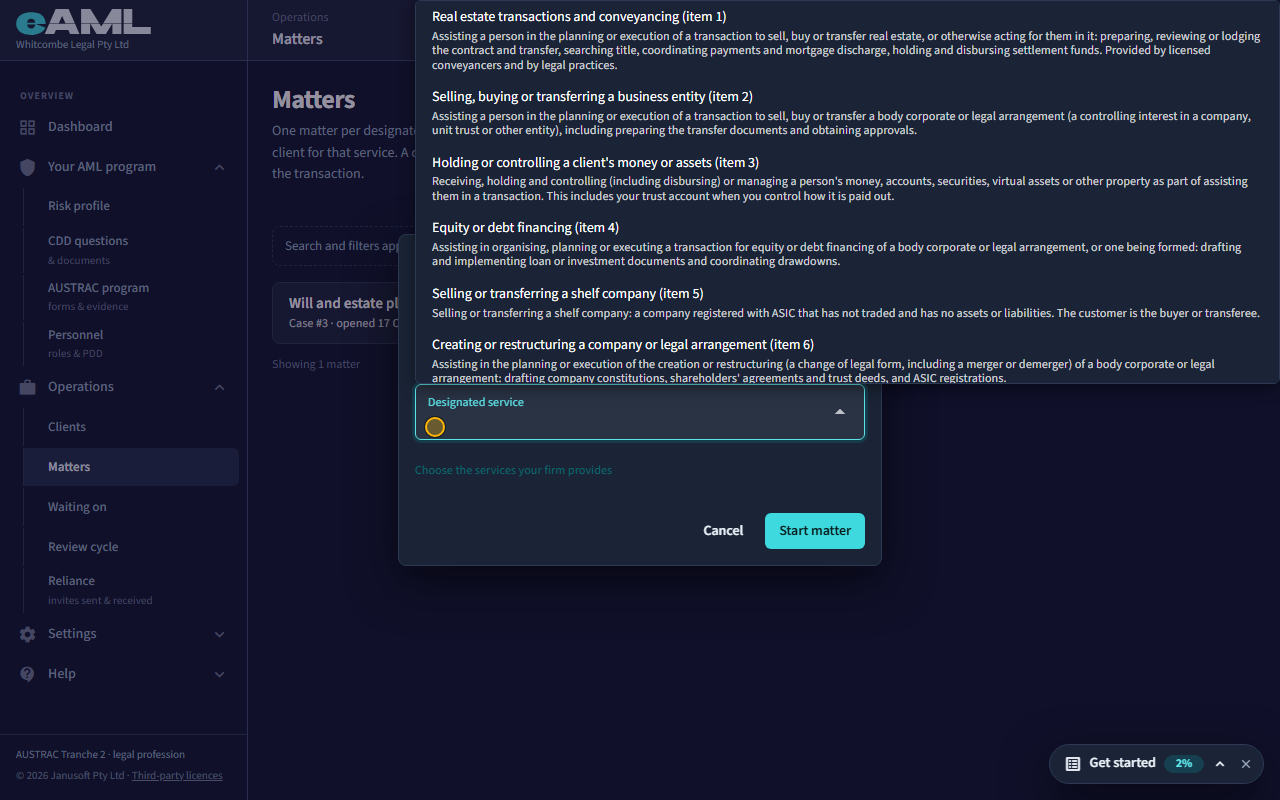Click the Start matter button
1280x800 pixels.
point(815,531)
